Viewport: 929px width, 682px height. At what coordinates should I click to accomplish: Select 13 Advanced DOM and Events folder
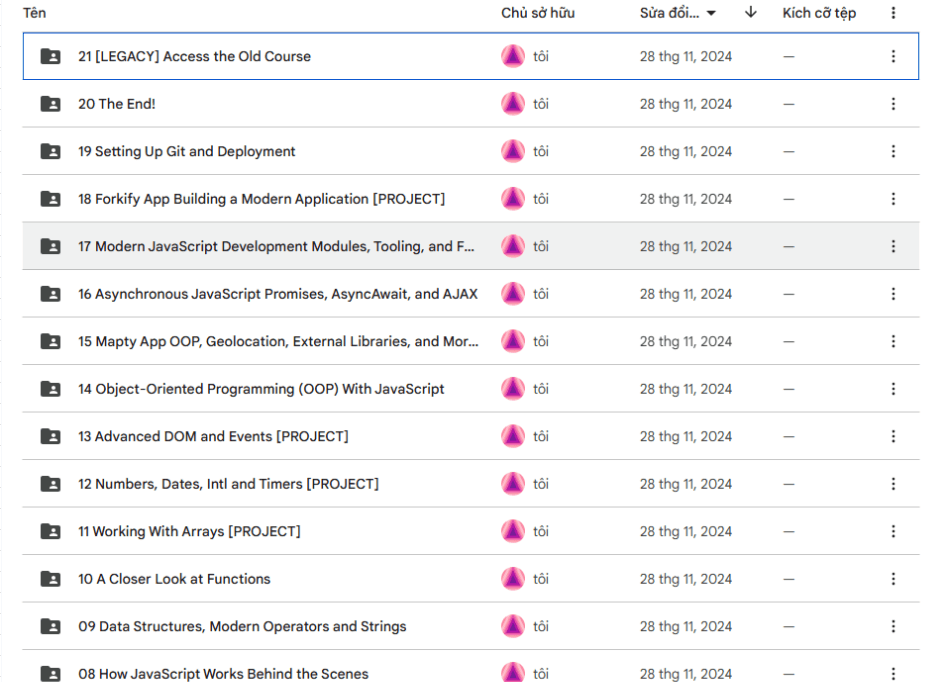coord(213,437)
